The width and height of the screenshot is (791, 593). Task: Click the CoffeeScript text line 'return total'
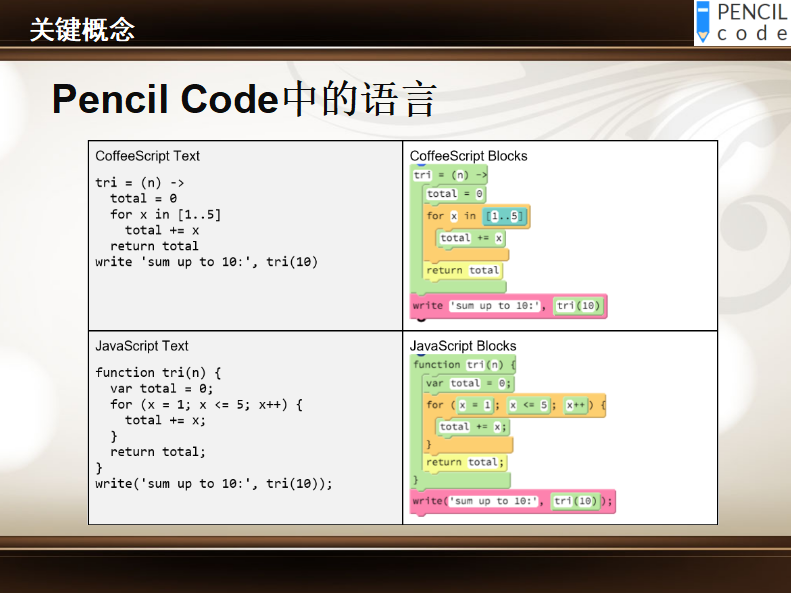(154, 246)
